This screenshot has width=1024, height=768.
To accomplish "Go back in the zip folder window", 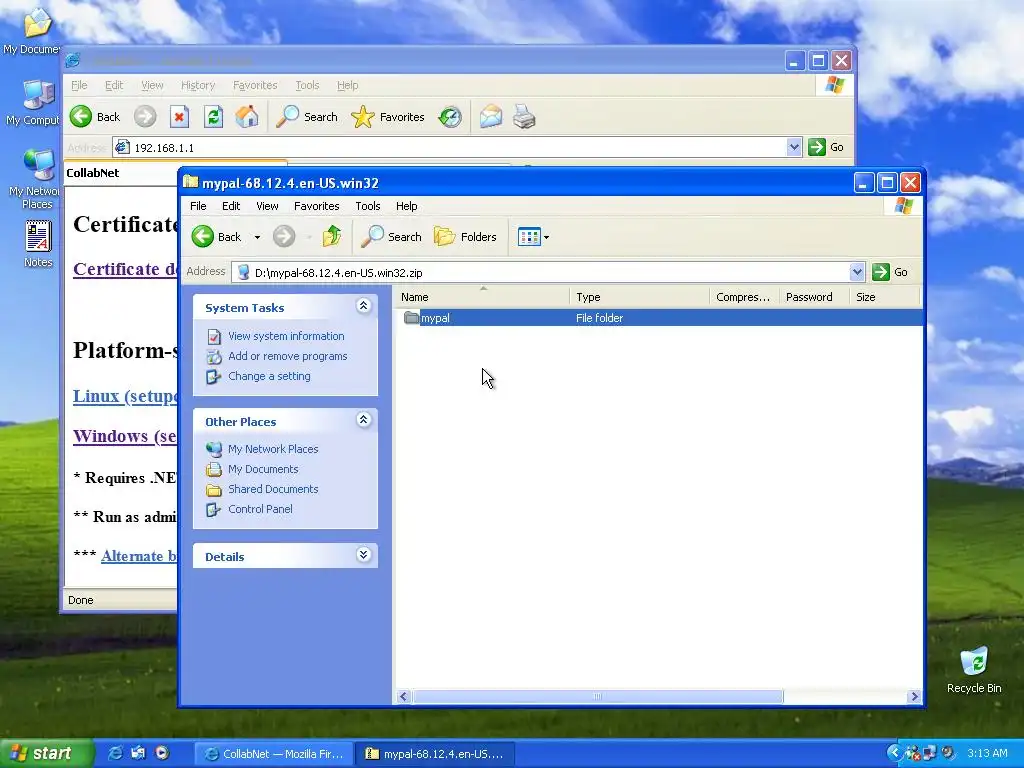I will point(216,237).
